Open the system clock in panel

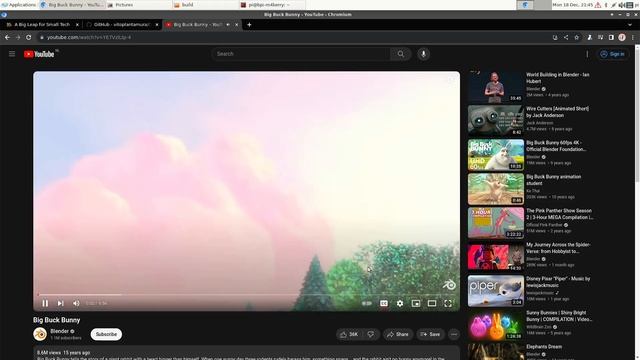point(573,5)
